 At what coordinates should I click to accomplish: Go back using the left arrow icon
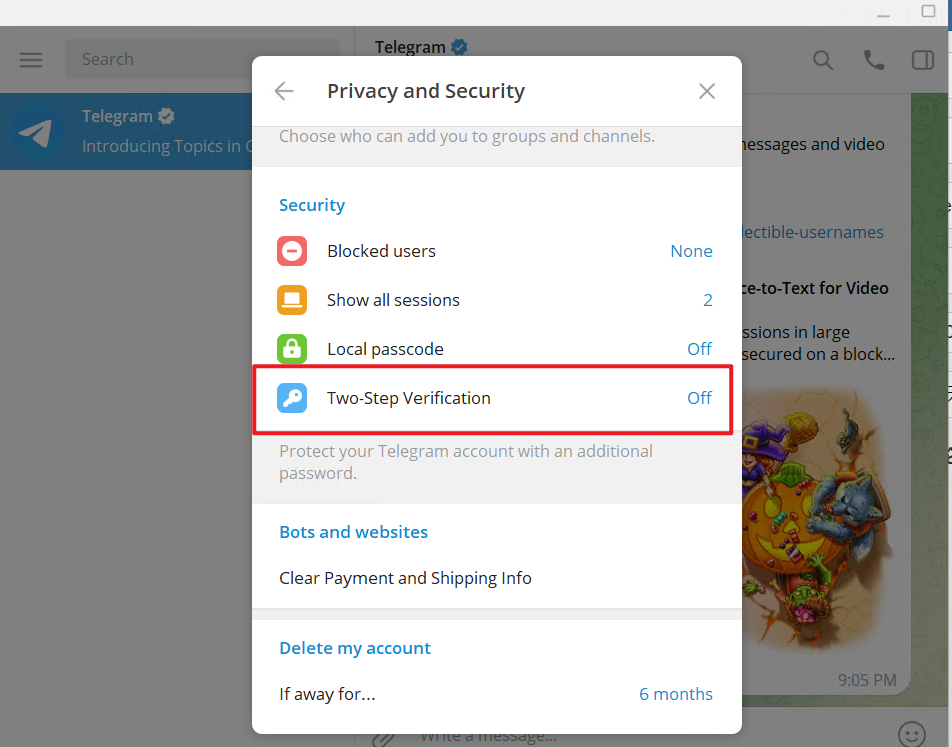coord(284,91)
